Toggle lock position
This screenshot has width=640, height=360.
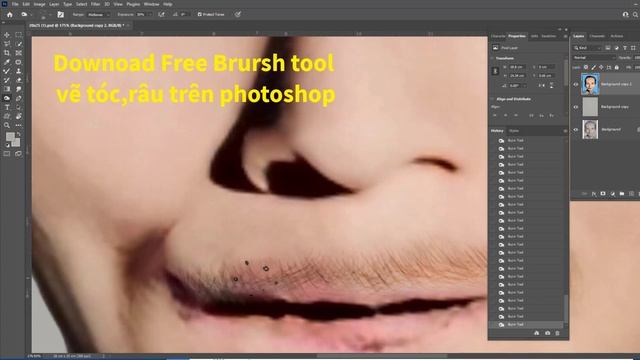[x=602, y=67]
